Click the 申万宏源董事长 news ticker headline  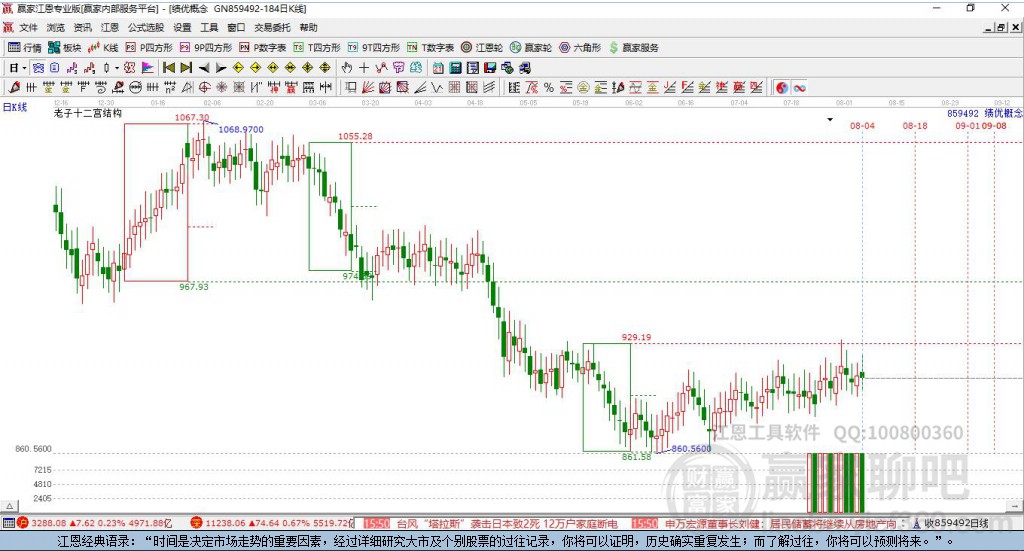[780, 524]
